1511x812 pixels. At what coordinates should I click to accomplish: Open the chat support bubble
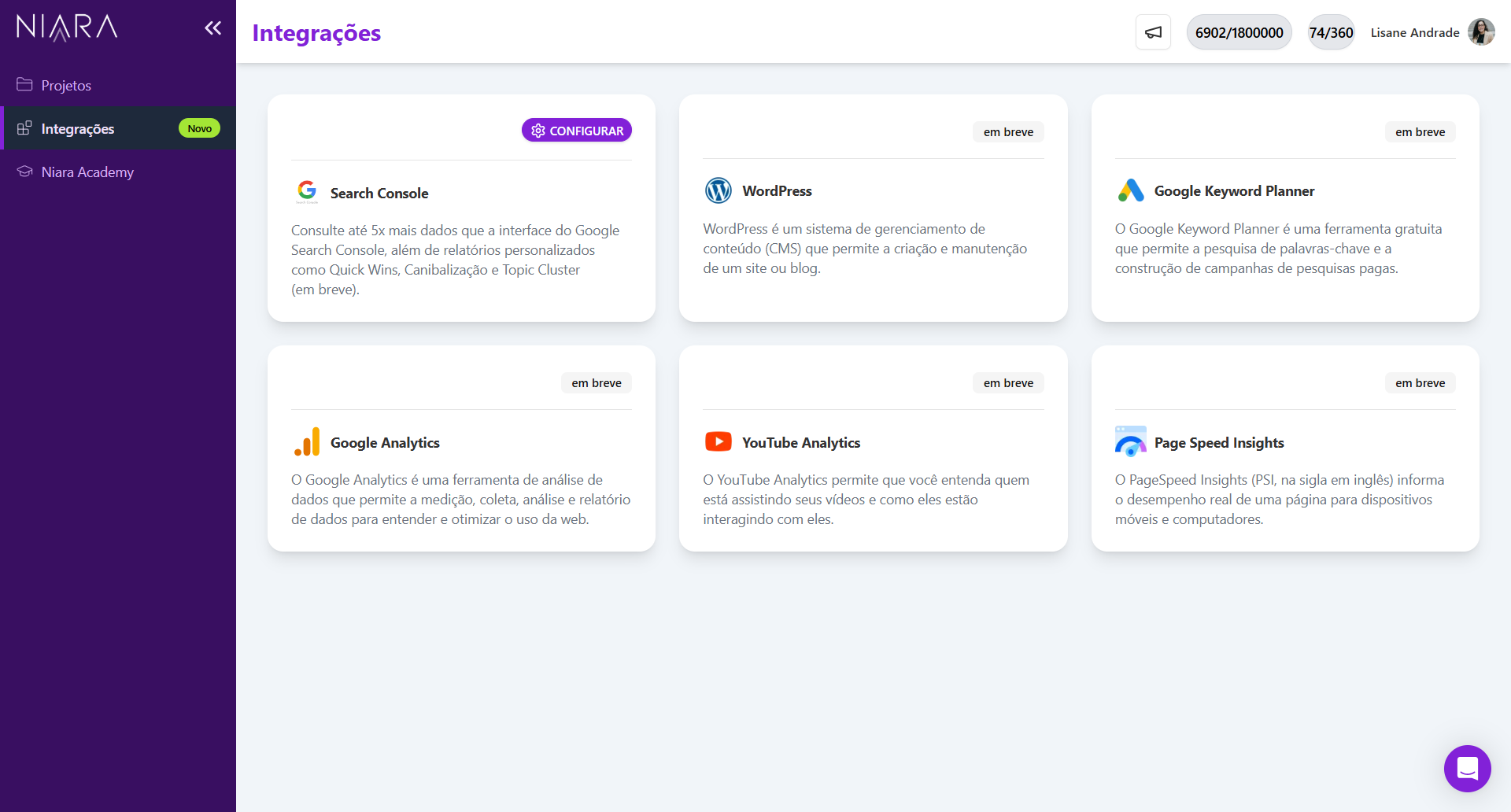click(x=1467, y=768)
